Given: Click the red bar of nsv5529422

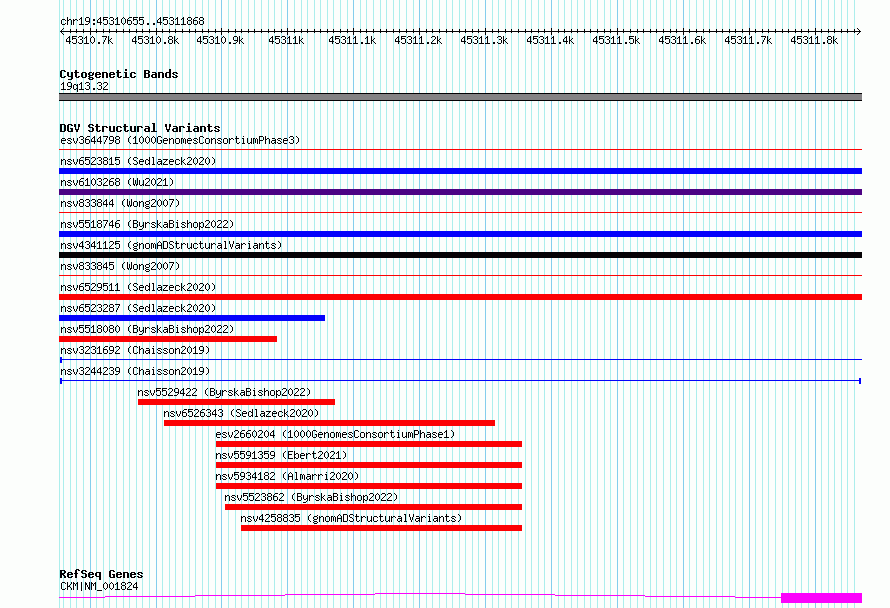Looking at the screenshot, I should [x=236, y=402].
